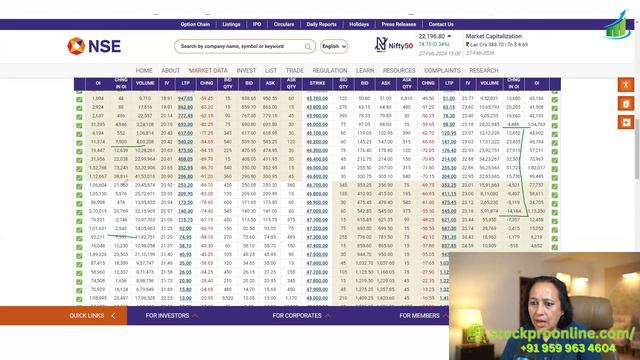The width and height of the screenshot is (640, 360).
Task: Open the English language dropdown
Action: [x=334, y=47]
